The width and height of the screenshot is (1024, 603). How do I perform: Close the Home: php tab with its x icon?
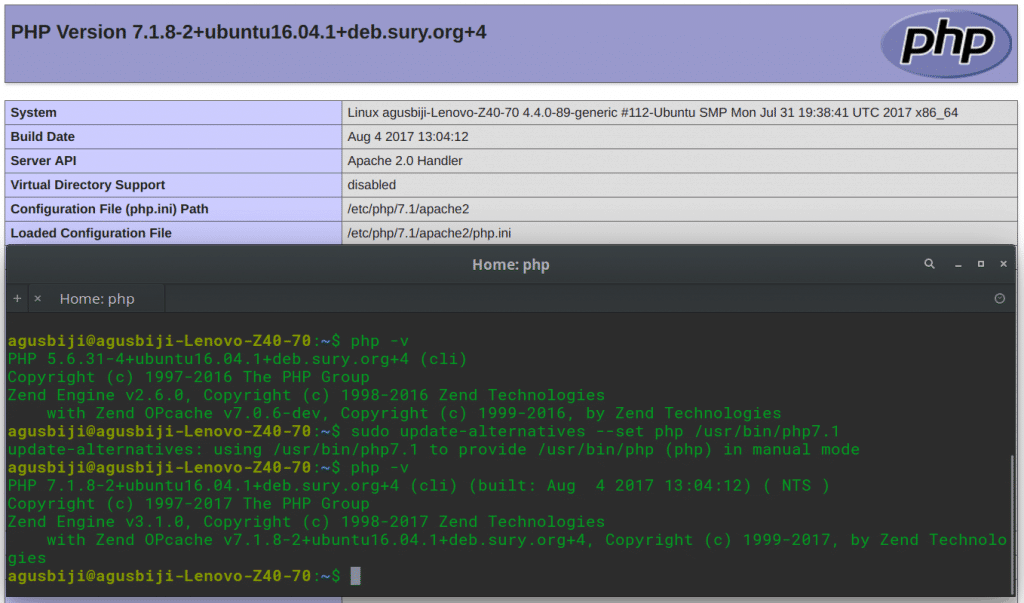pos(37,298)
